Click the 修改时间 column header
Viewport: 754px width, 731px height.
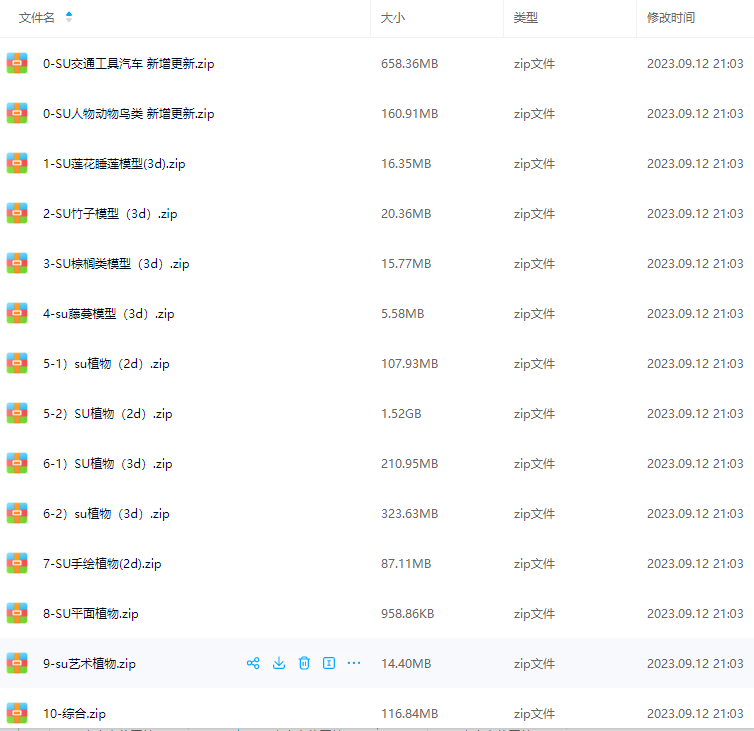[x=671, y=18]
